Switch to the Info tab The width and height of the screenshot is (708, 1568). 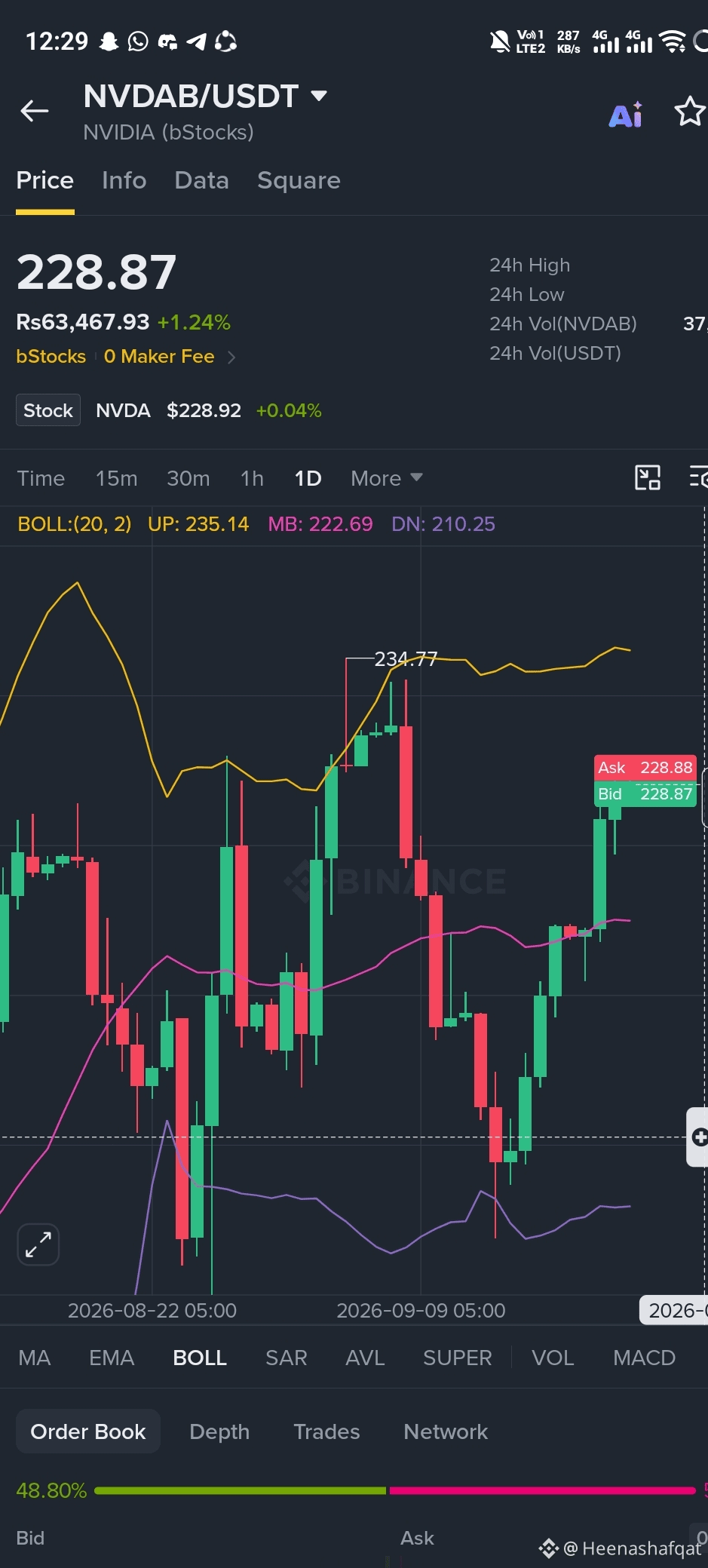tap(124, 180)
